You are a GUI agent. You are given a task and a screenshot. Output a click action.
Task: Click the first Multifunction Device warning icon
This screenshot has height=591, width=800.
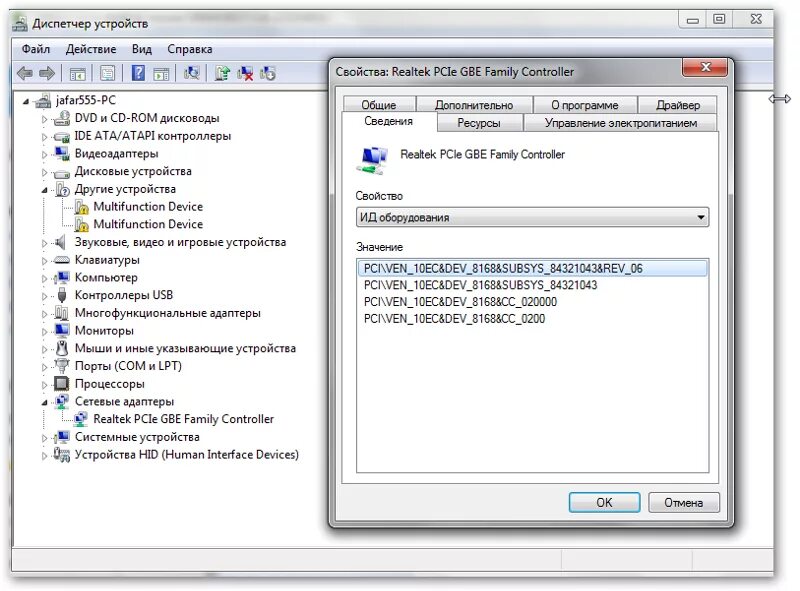82,207
